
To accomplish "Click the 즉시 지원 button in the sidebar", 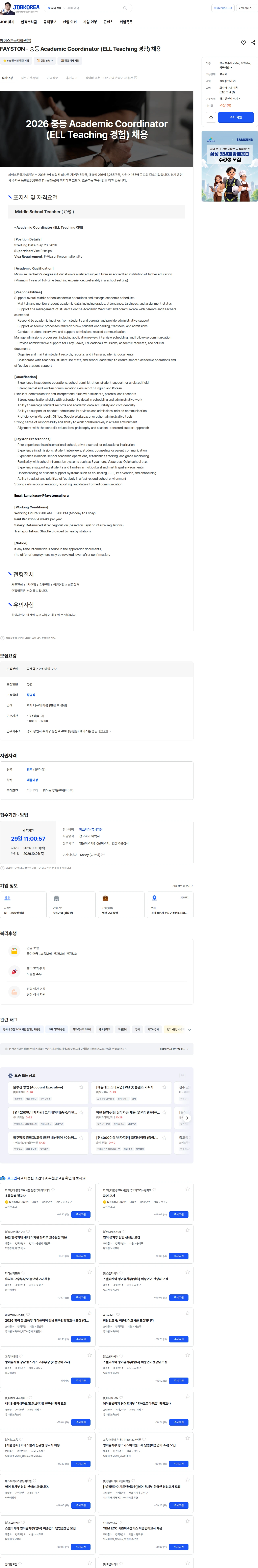I will click(x=236, y=117).
